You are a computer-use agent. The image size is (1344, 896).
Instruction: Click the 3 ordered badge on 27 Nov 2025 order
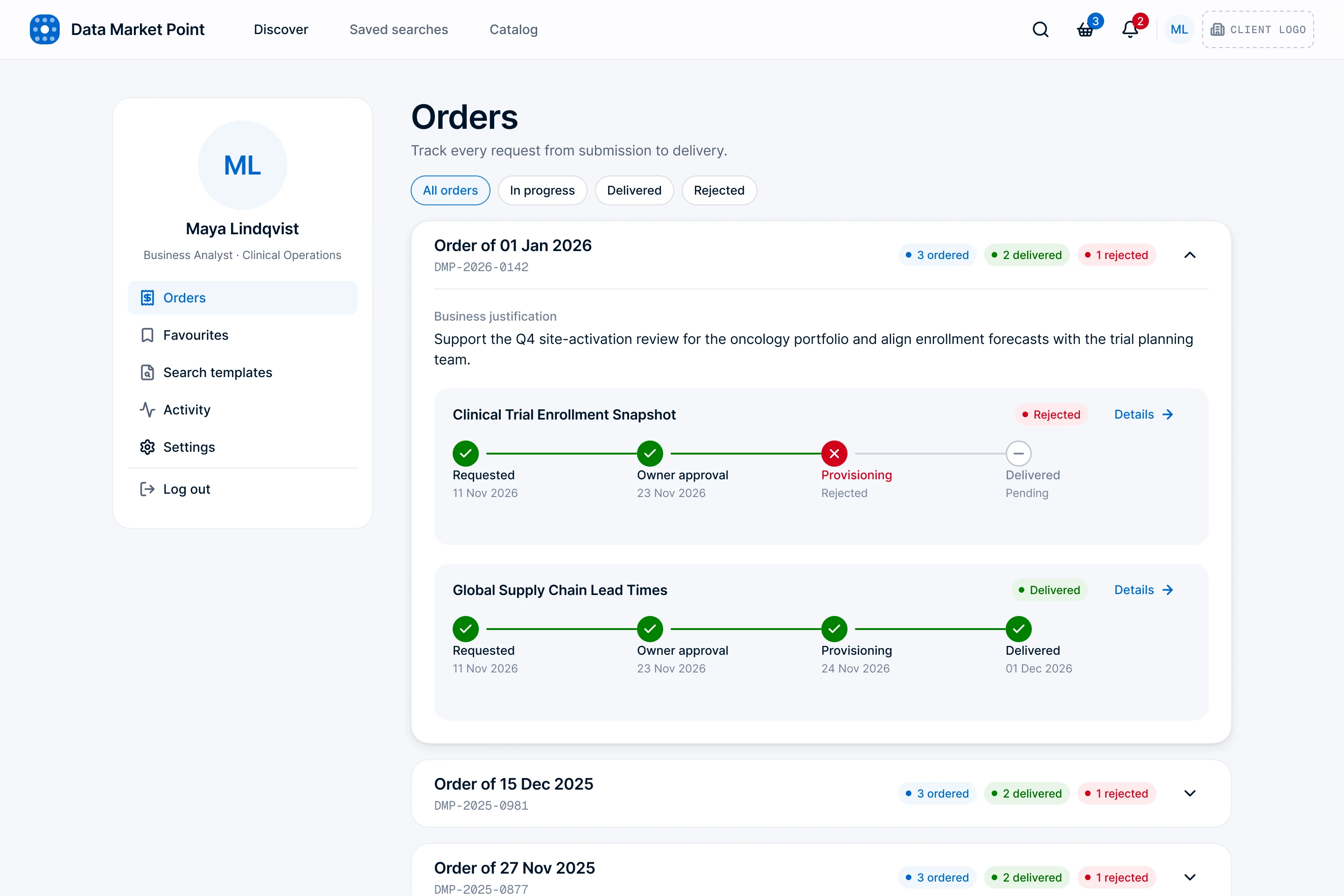pos(937,877)
